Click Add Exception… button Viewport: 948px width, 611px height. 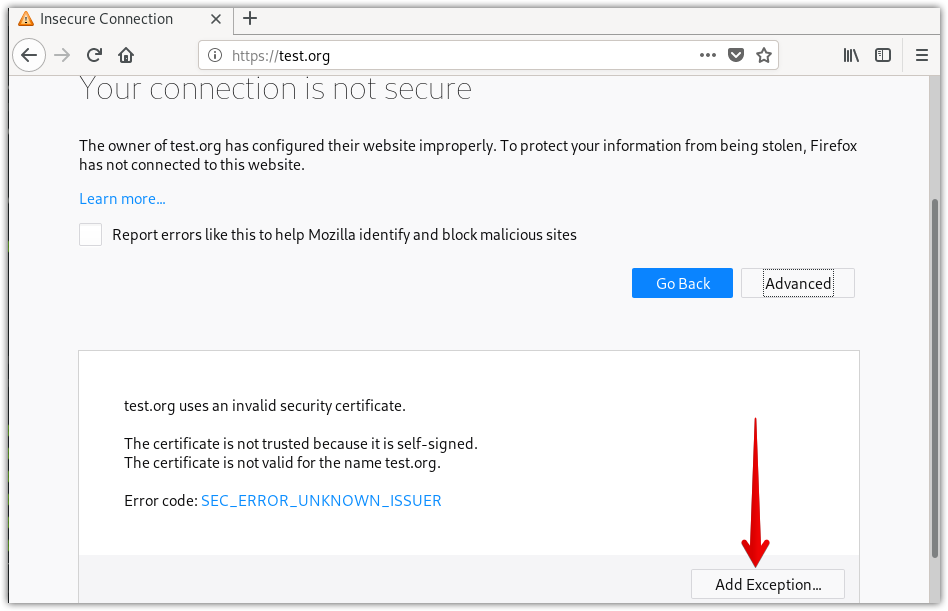tap(768, 584)
